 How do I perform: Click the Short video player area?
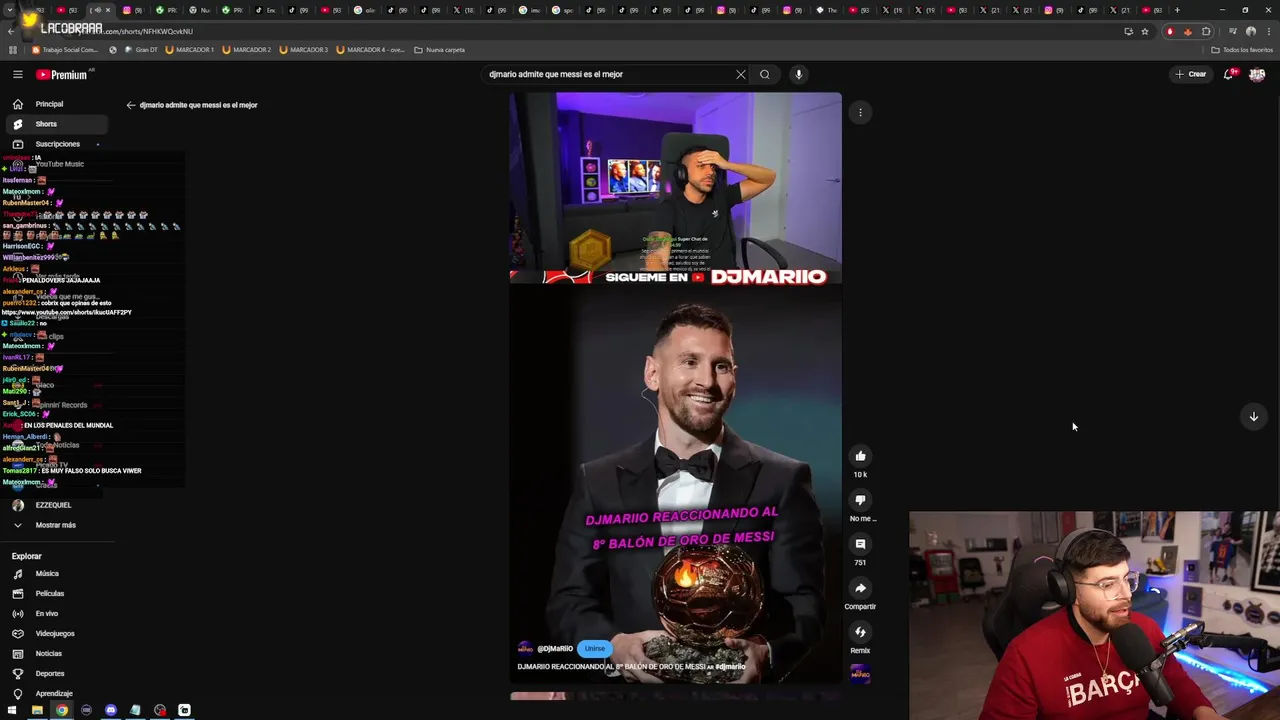tap(675, 388)
